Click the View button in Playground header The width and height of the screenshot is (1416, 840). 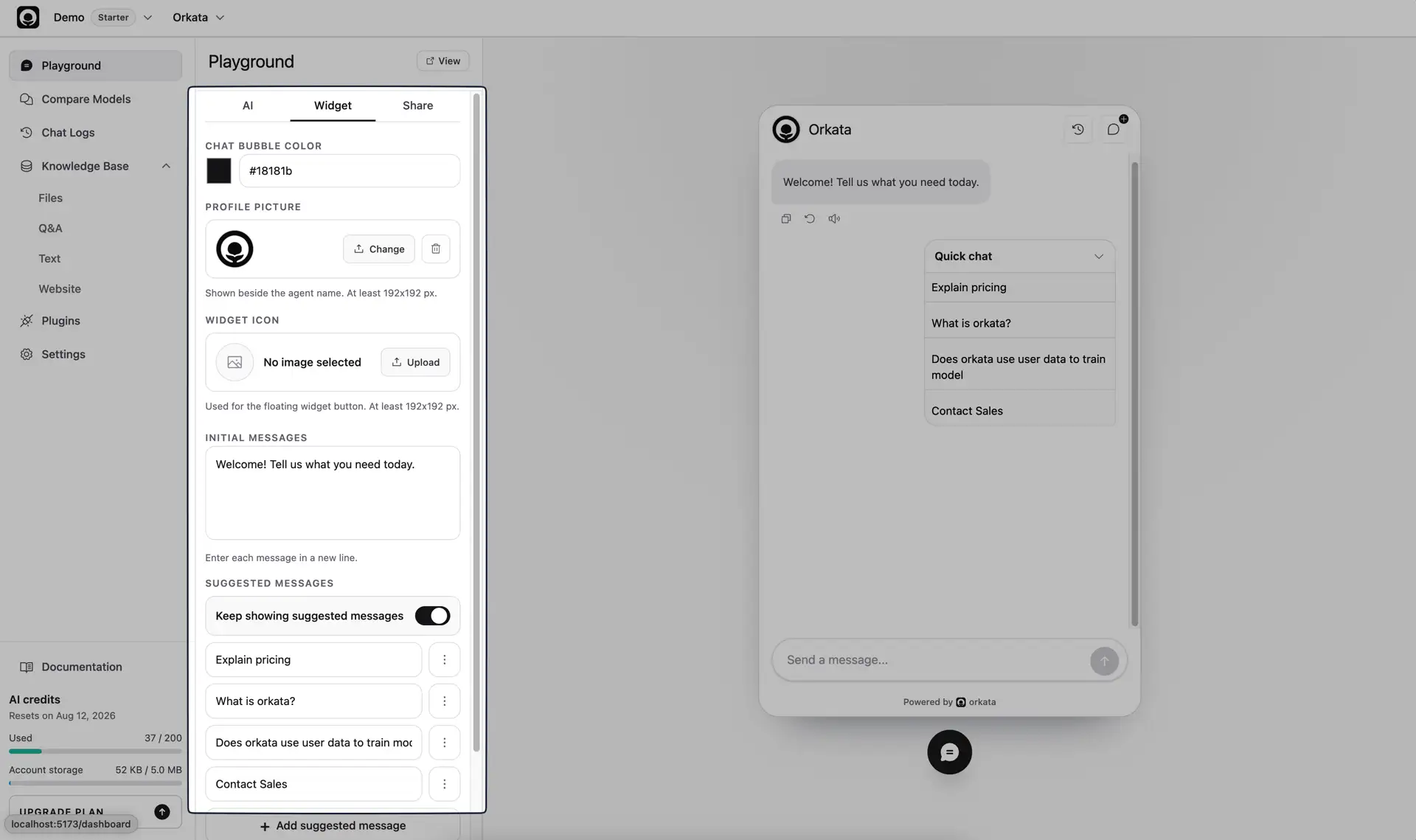click(443, 61)
